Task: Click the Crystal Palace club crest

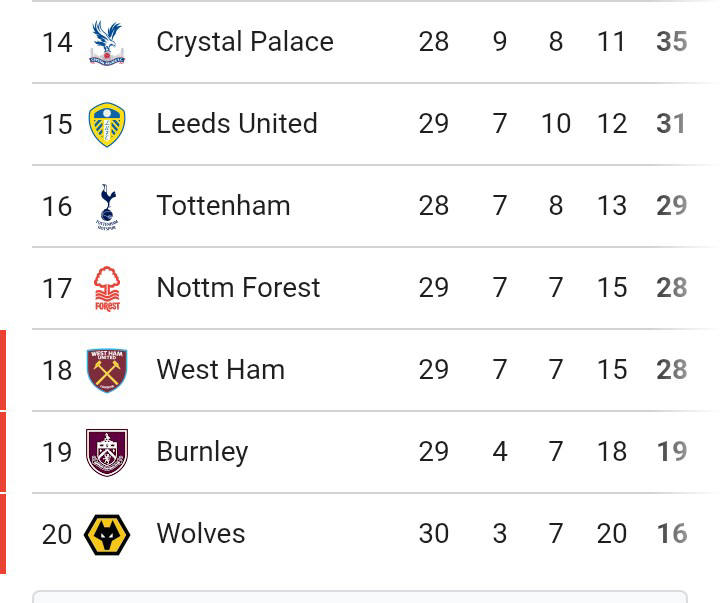Action: pos(107,42)
